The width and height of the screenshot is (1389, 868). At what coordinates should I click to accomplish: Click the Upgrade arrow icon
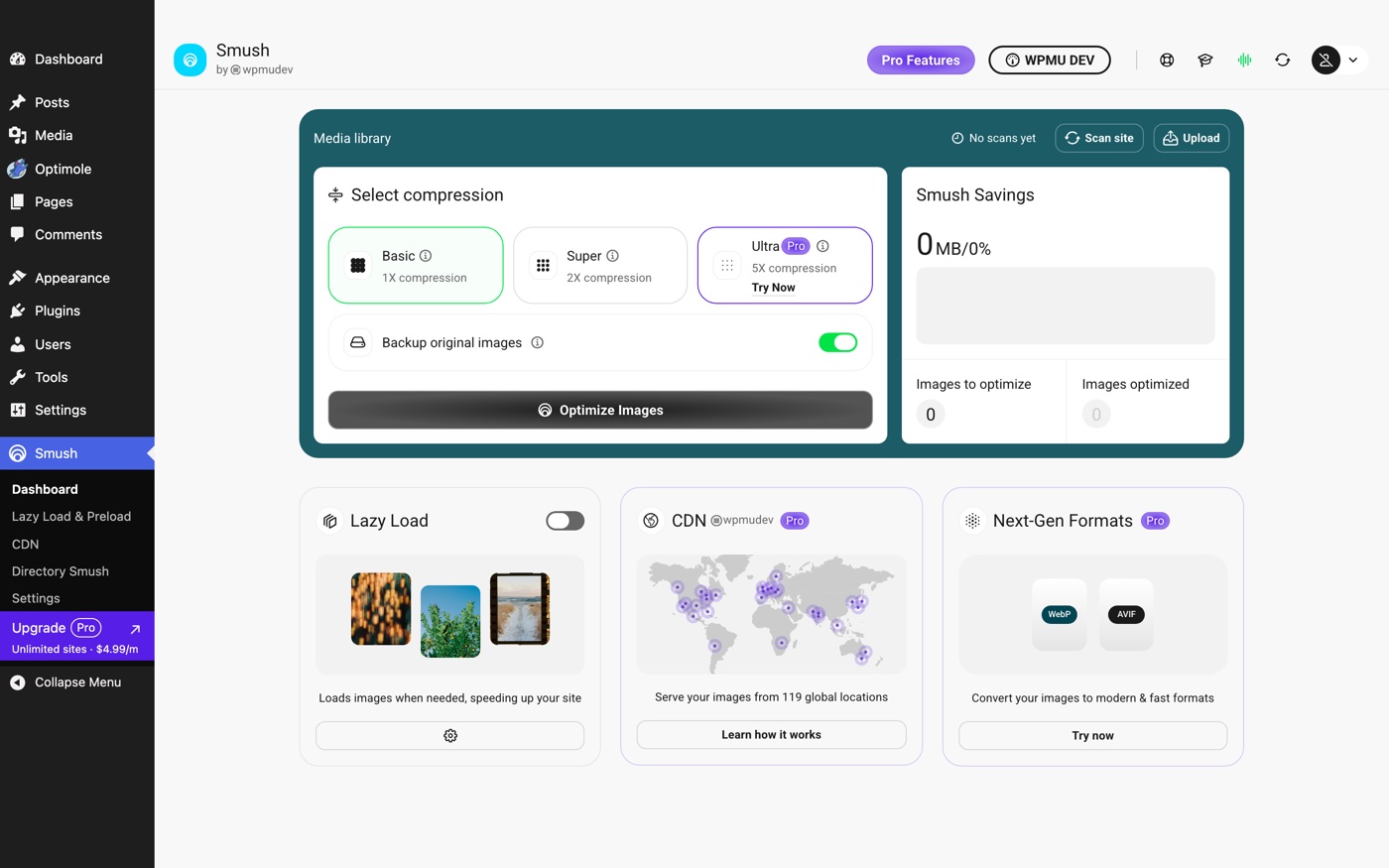(135, 629)
